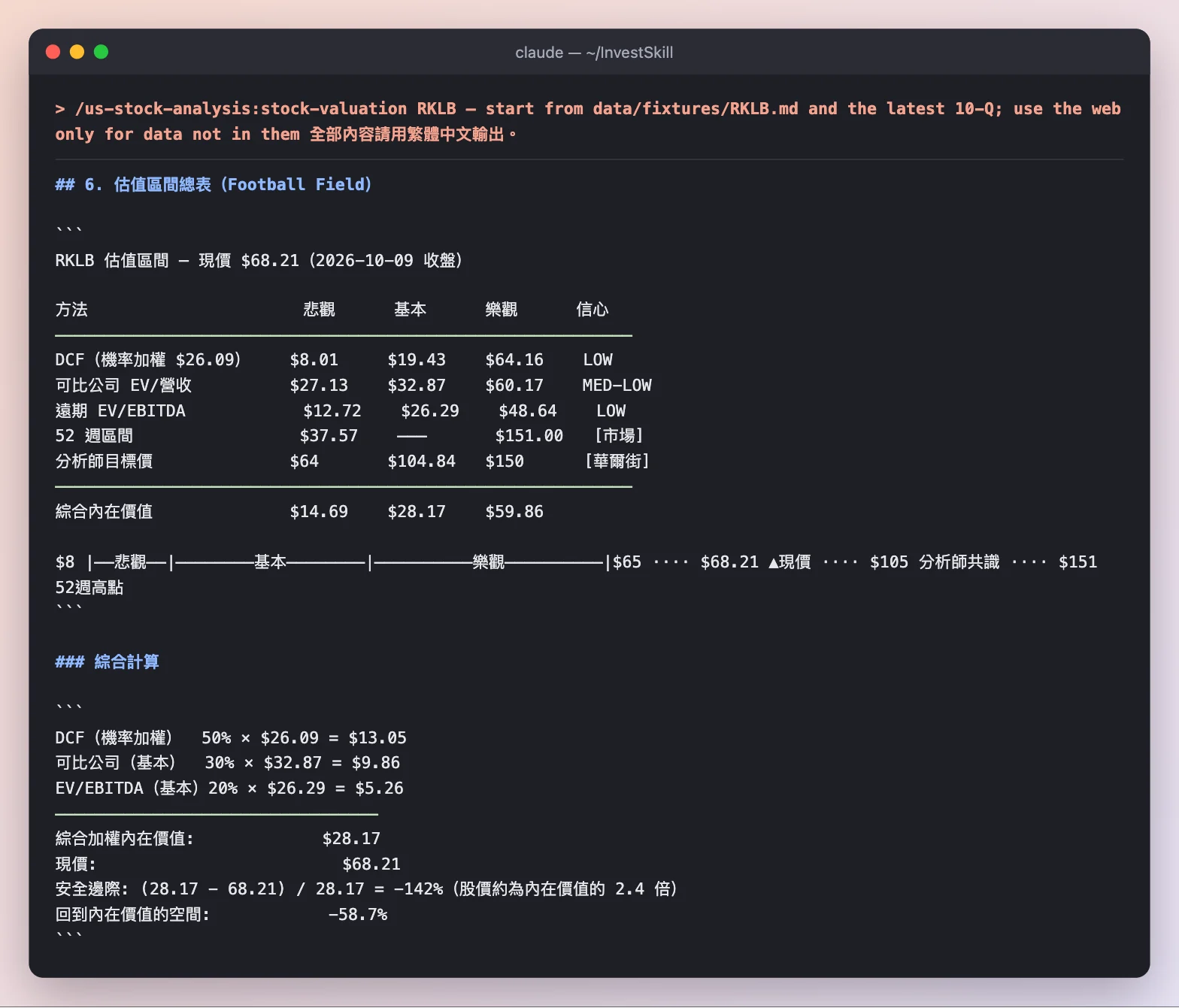
Task: Click the "DCF (機率加權 $26.09)" row label
Action: click(148, 360)
